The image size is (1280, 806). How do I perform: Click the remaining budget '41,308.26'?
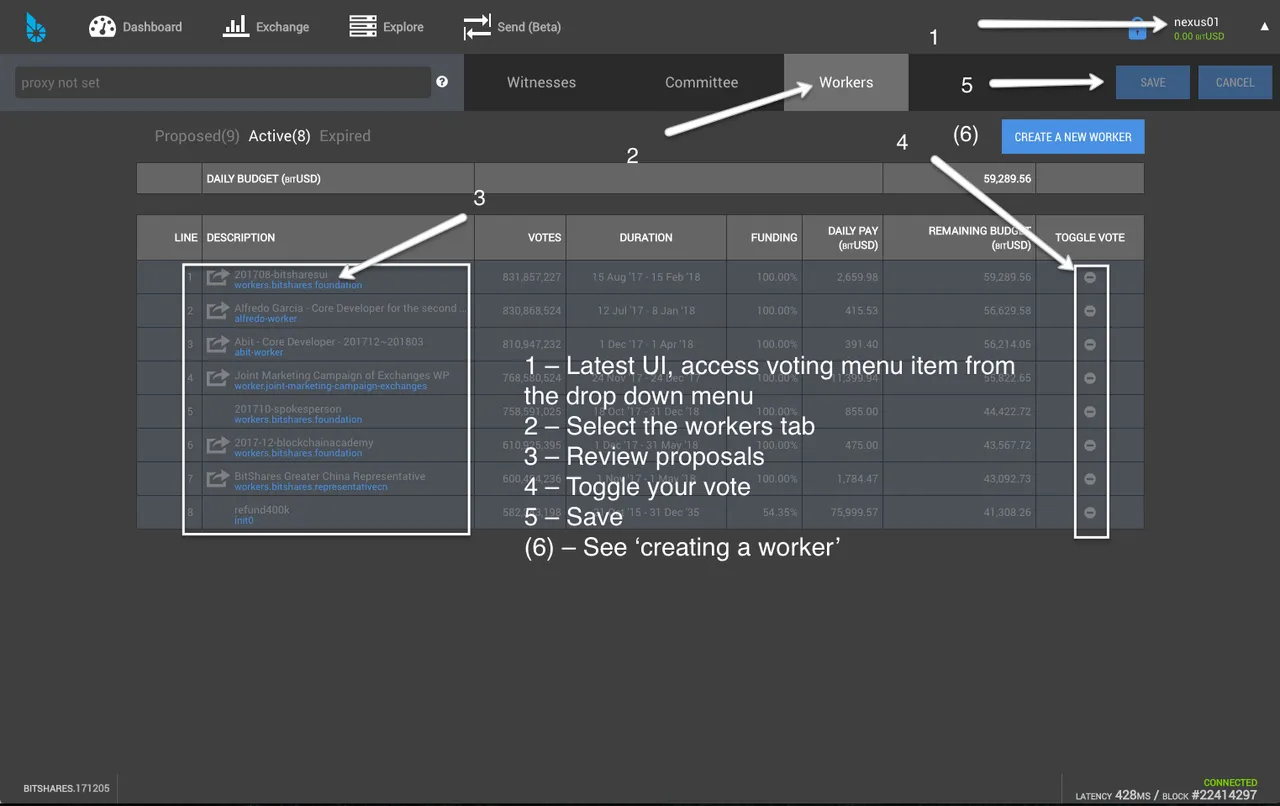(x=1007, y=512)
